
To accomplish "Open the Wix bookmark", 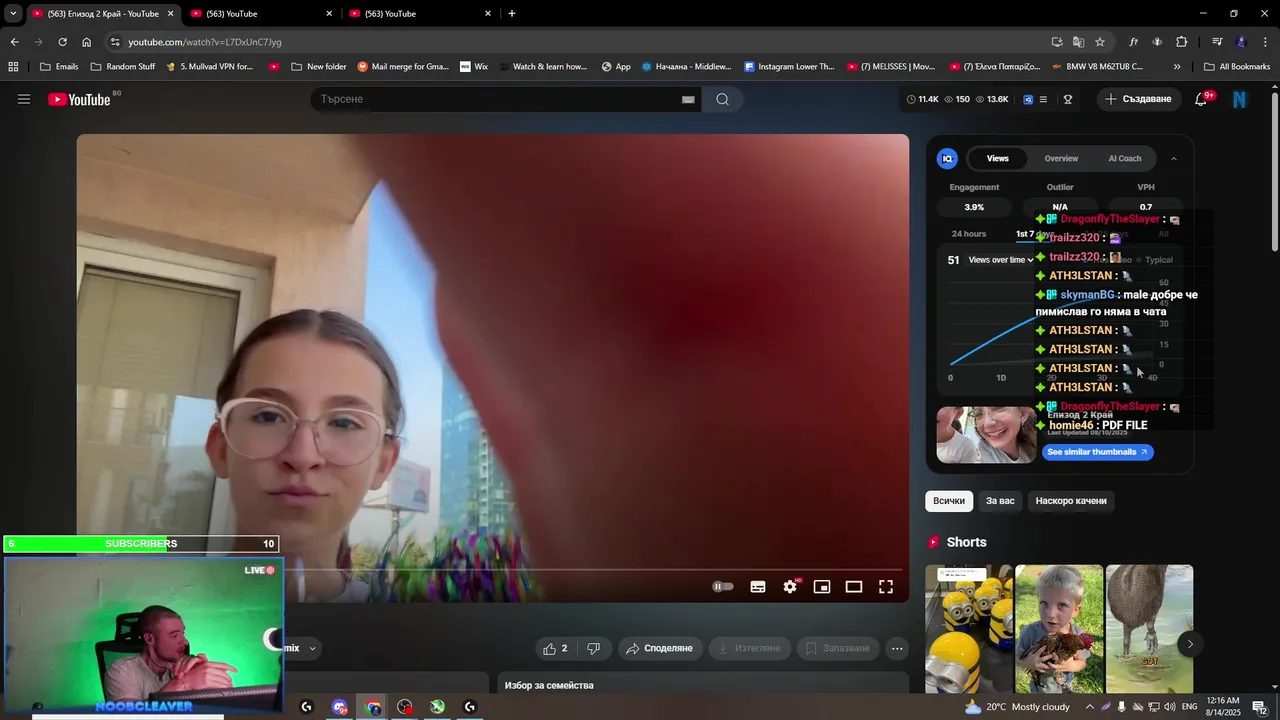I will coord(474,67).
